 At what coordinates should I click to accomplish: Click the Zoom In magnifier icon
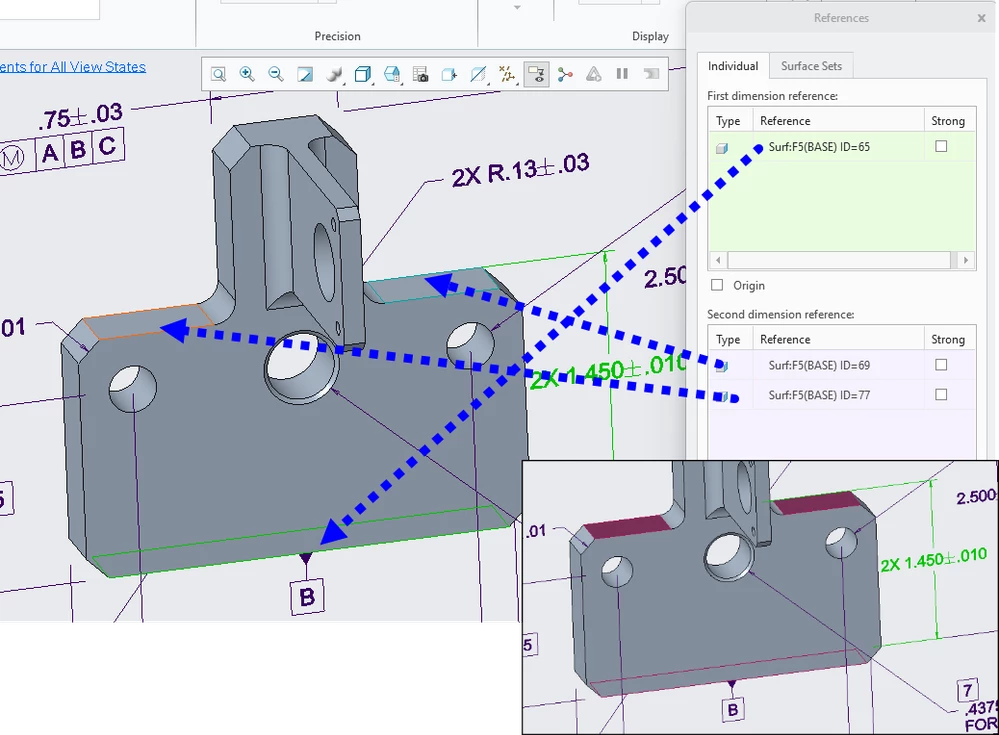pos(247,75)
